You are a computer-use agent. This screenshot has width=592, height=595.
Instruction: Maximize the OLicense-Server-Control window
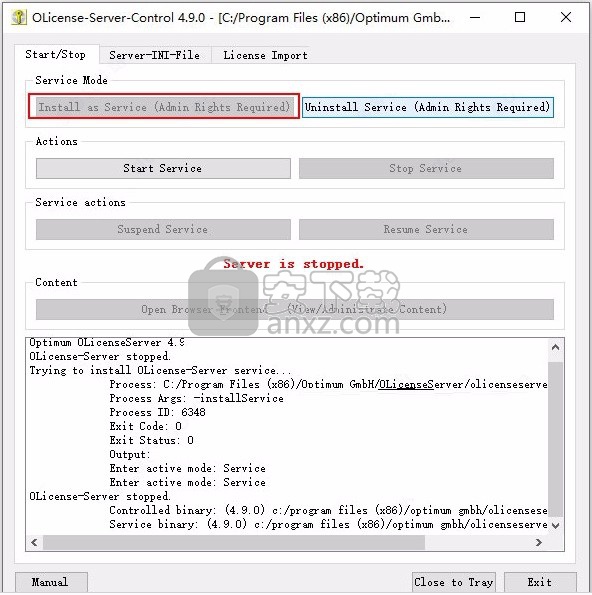[x=520, y=17]
